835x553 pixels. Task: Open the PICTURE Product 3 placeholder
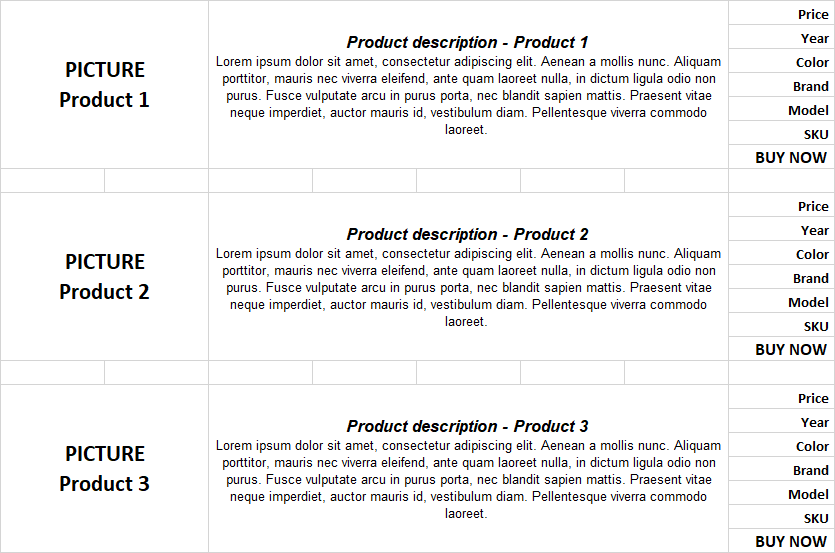click(x=104, y=469)
